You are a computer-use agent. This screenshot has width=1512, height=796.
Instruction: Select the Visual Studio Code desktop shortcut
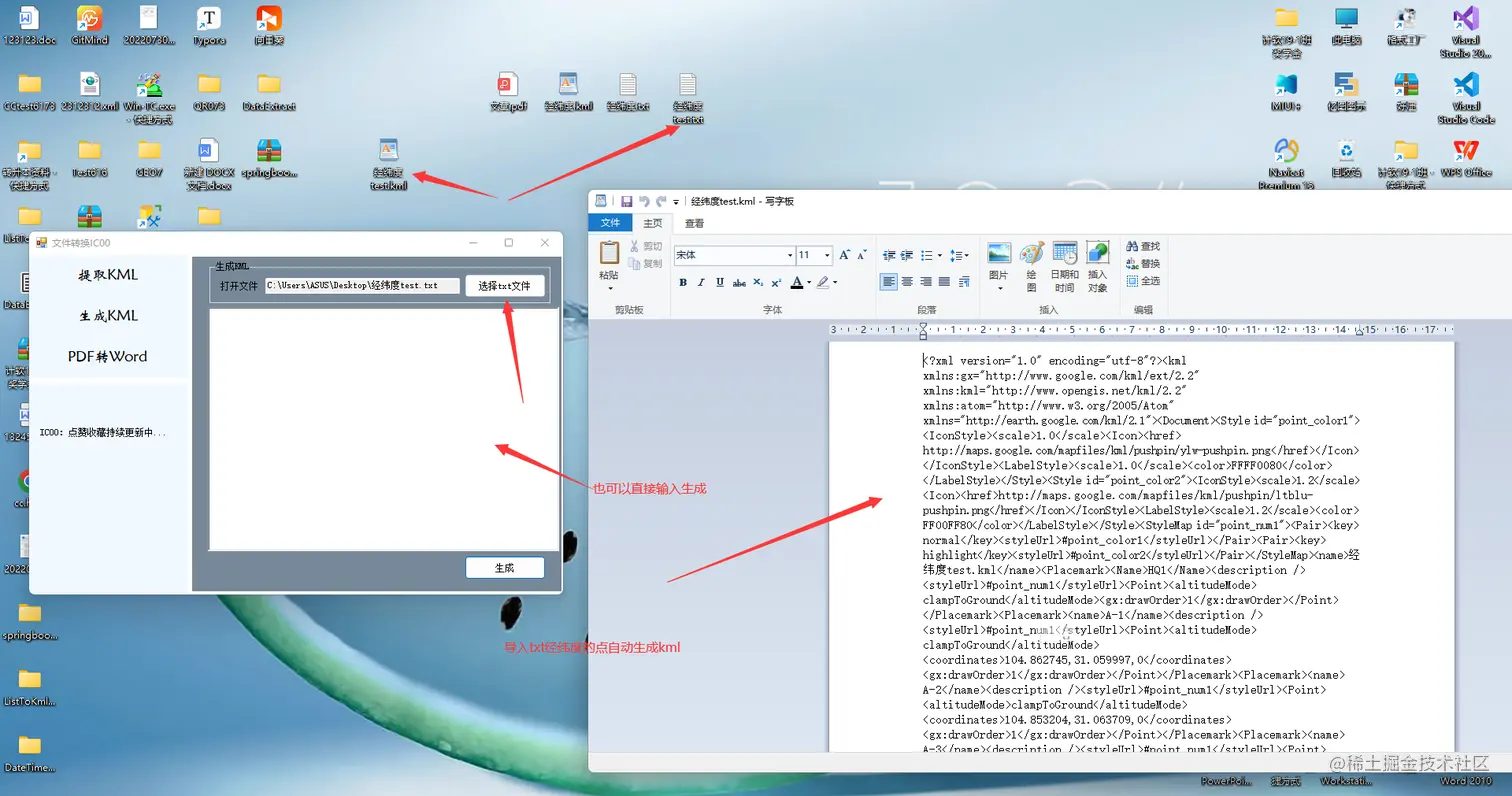click(1466, 98)
